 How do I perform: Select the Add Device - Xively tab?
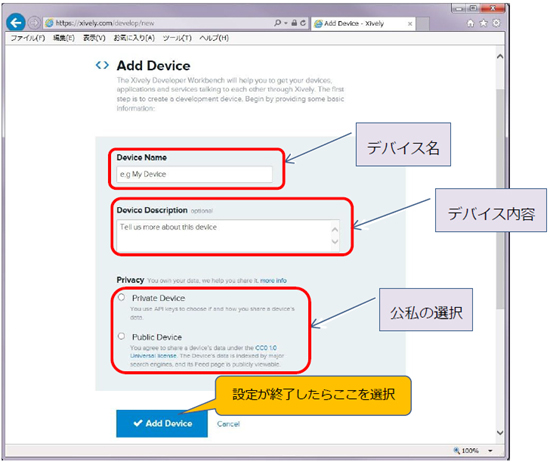(363, 24)
